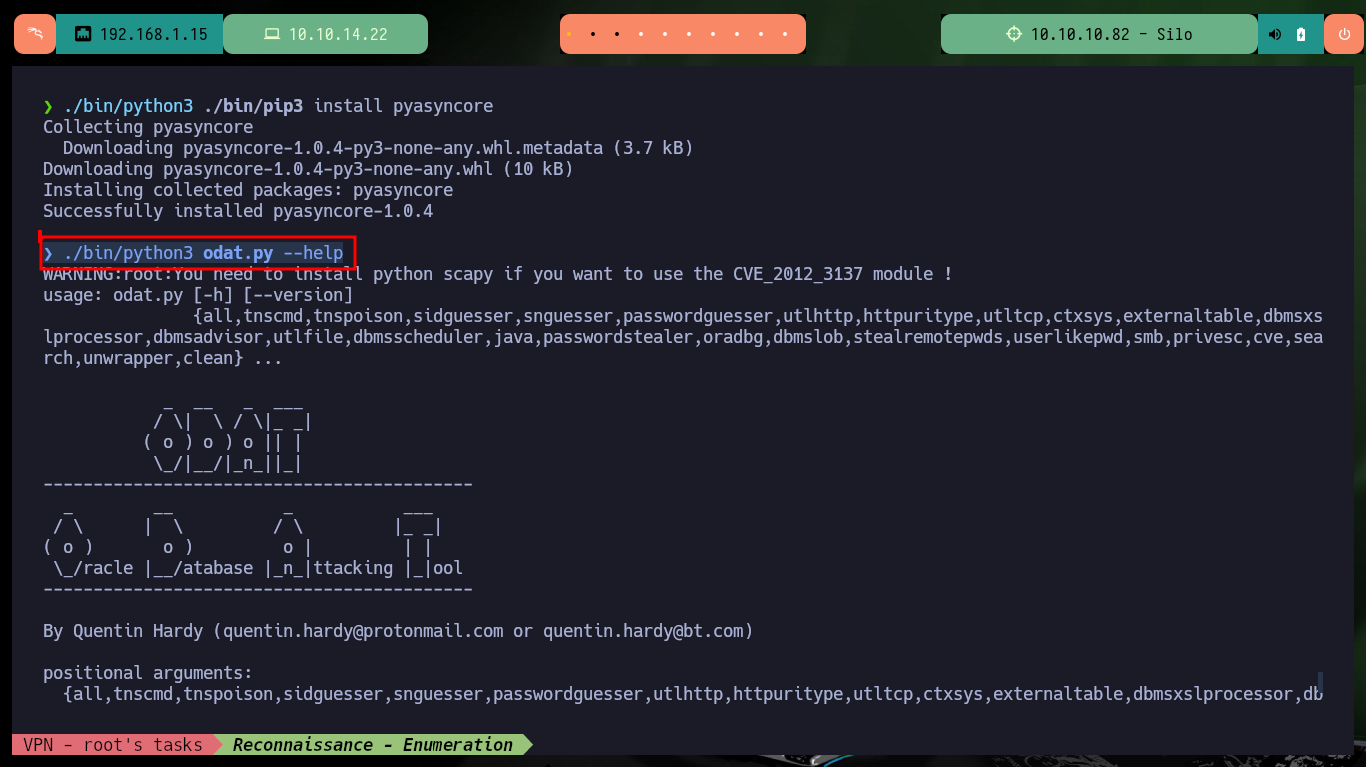
Task: Select the active yellow workspace dot
Action: (x=569, y=34)
